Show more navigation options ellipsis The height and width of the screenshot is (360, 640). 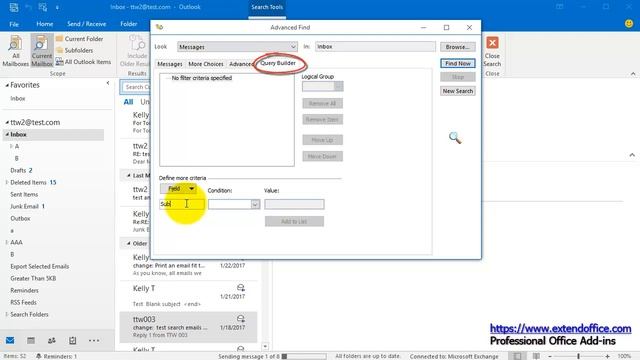click(x=94, y=340)
